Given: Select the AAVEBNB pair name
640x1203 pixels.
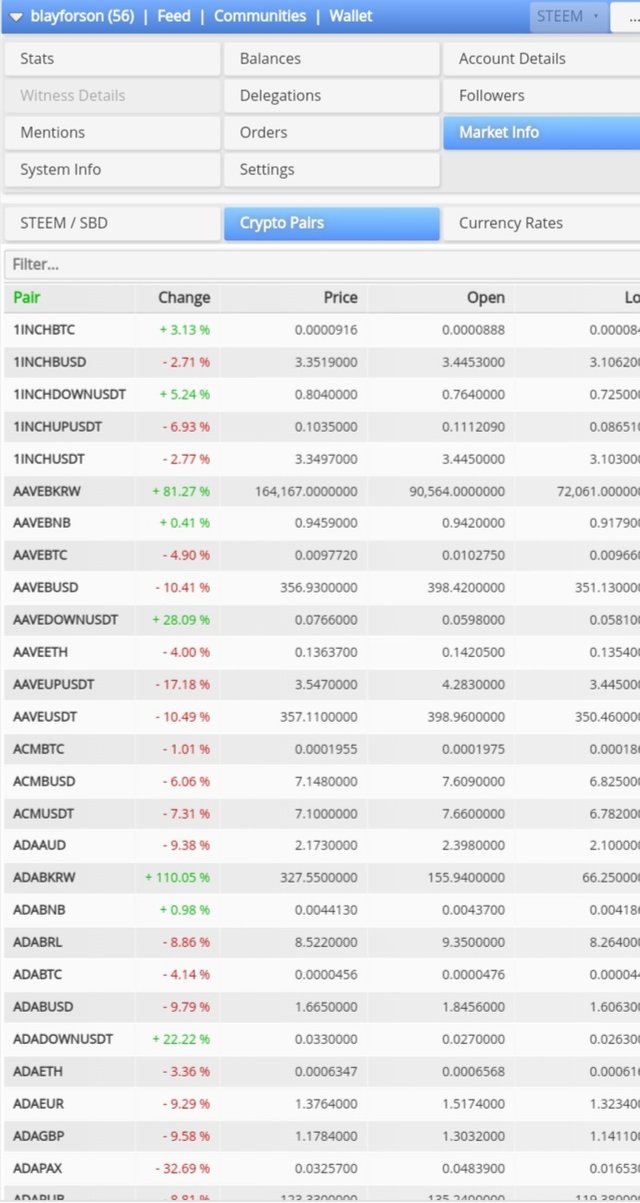Looking at the screenshot, I should [x=42, y=523].
